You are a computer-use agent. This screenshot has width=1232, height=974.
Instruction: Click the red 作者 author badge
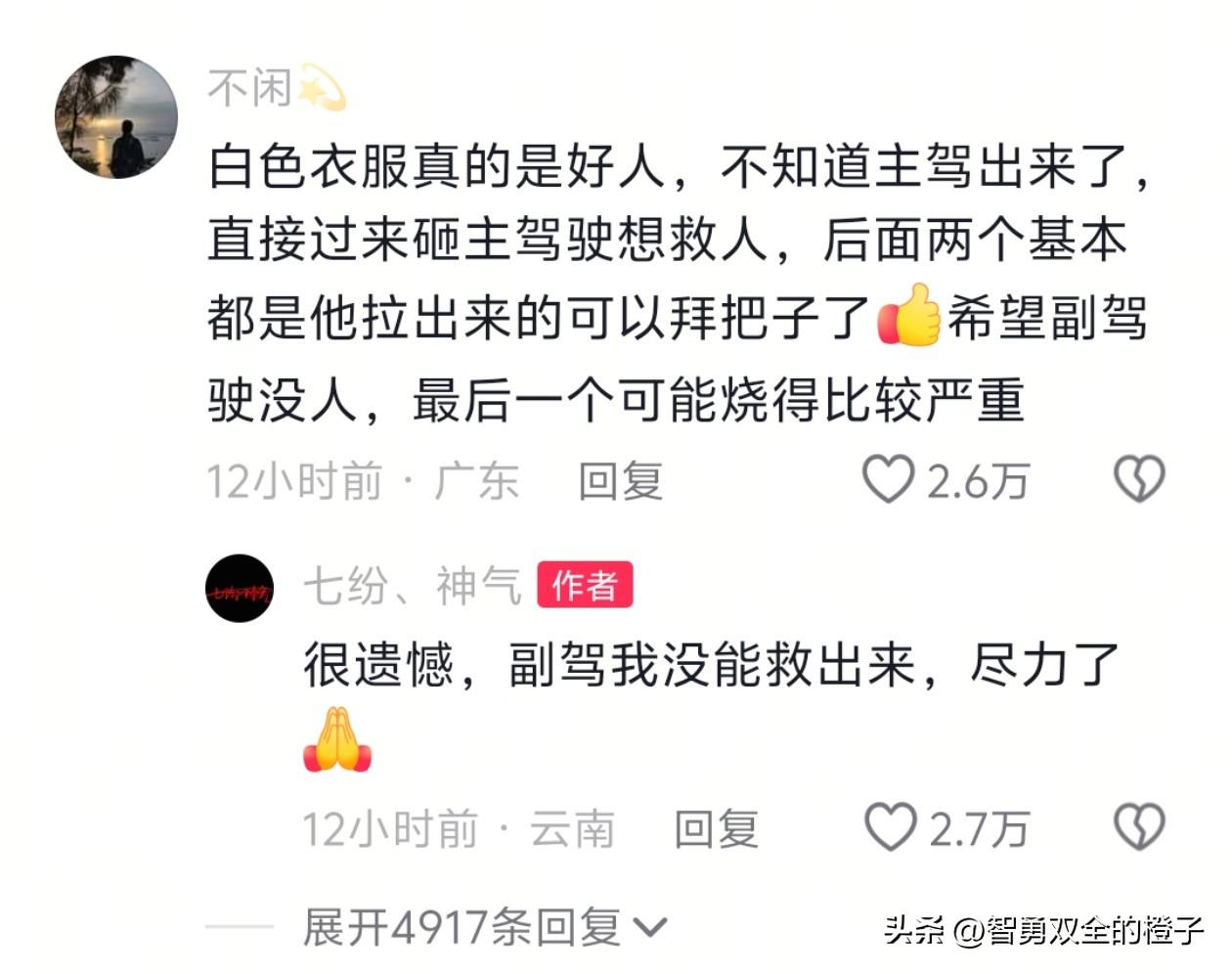(585, 585)
